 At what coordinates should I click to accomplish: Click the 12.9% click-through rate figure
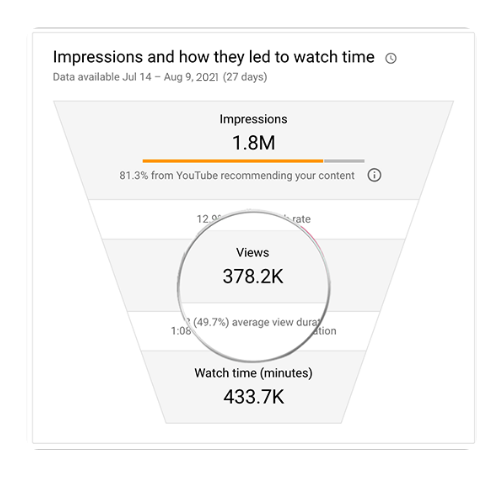(x=209, y=219)
